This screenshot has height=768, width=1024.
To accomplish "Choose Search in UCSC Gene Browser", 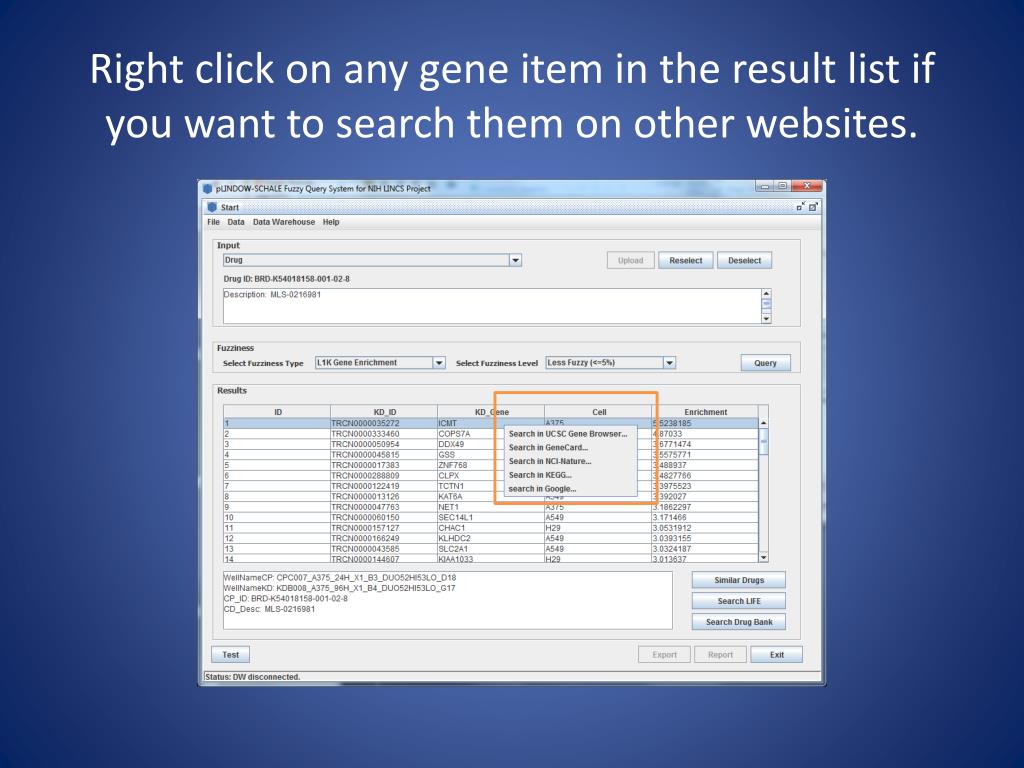I will (x=568, y=434).
